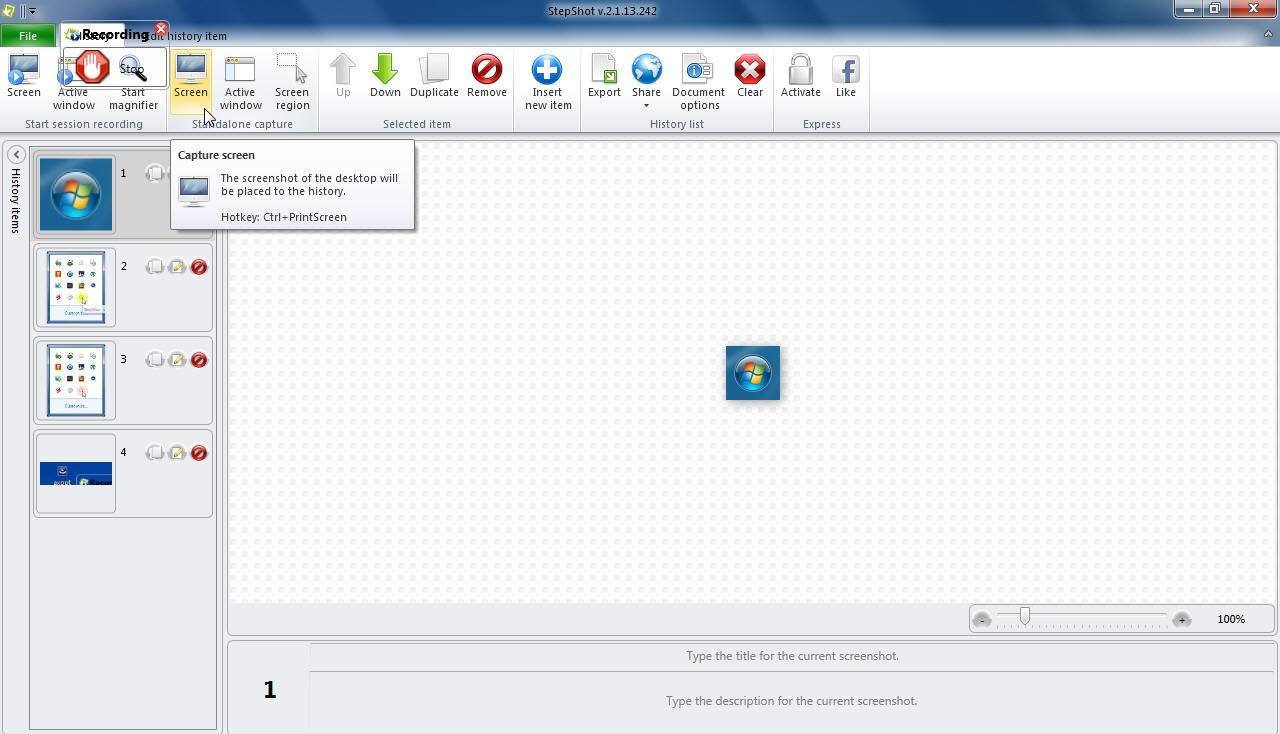
Task: Select history item 1 Windows logo thumbnail
Action: 76,194
